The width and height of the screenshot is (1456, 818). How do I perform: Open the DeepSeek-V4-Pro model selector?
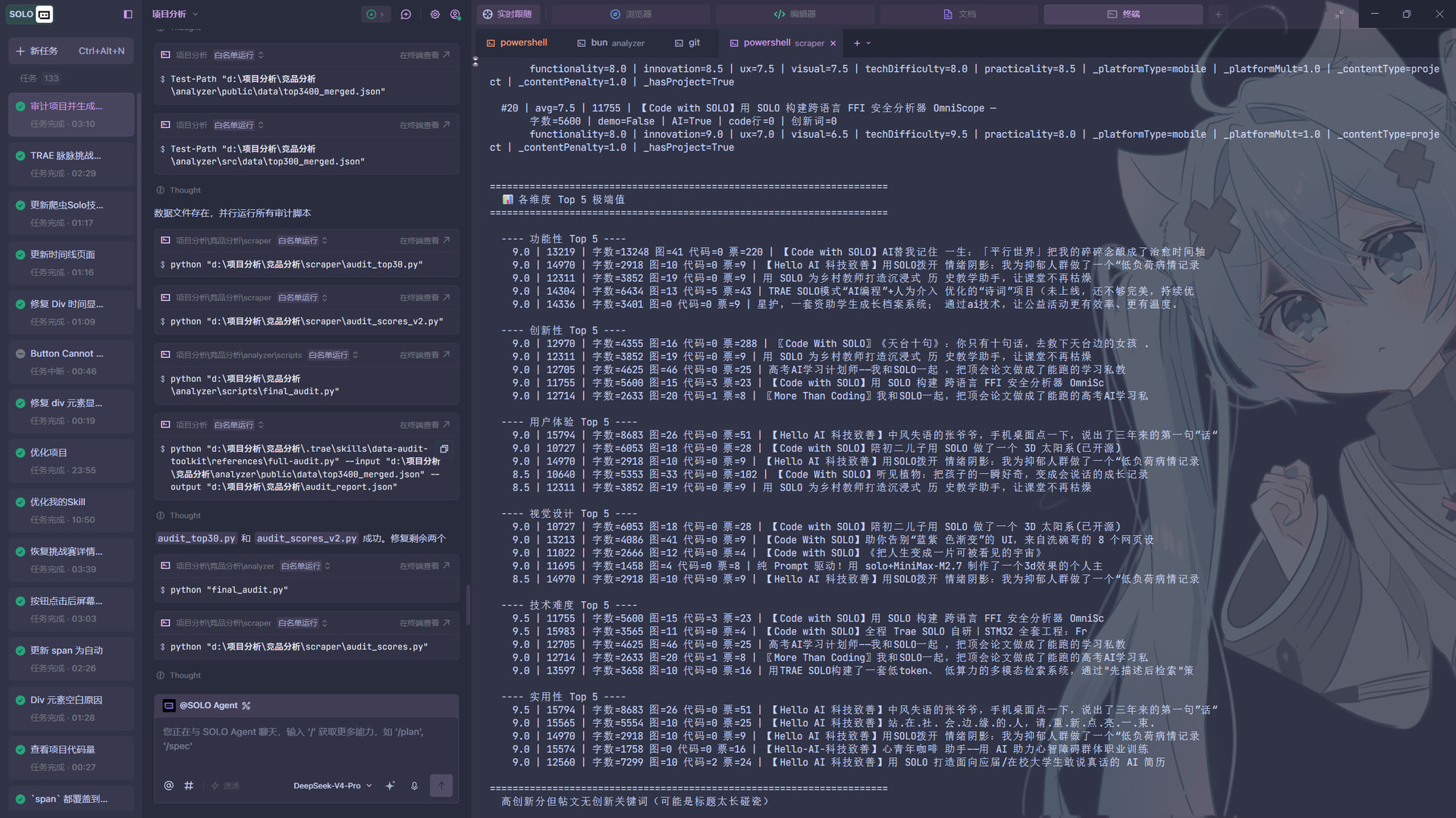333,785
